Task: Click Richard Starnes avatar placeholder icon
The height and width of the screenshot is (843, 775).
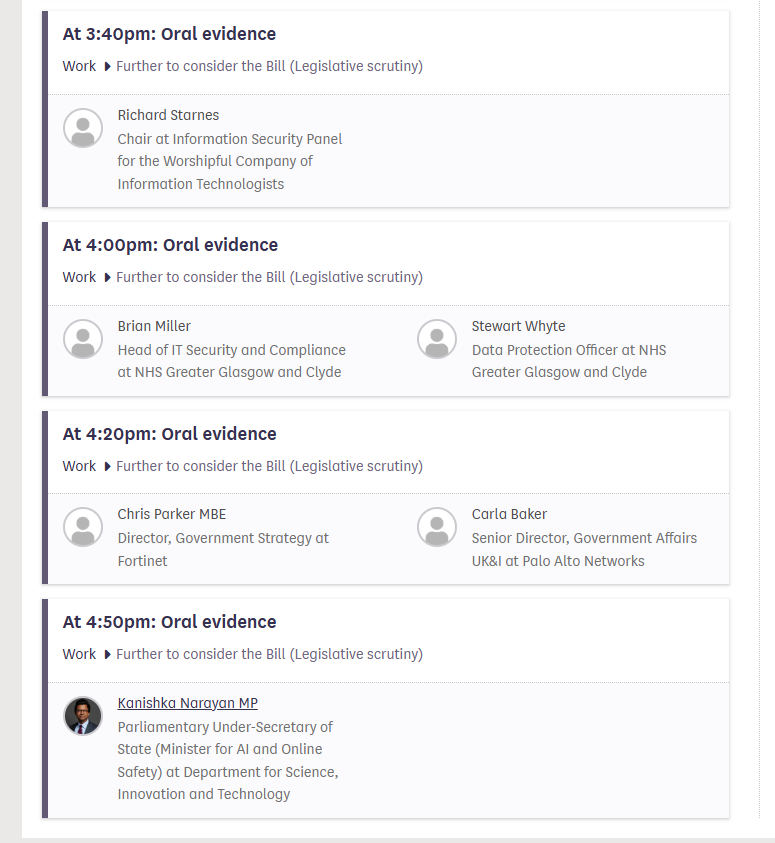Action: point(83,128)
